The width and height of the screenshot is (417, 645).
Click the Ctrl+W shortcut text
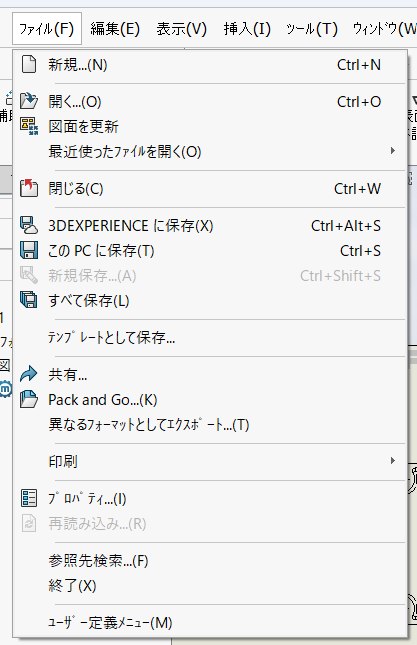tap(357, 189)
